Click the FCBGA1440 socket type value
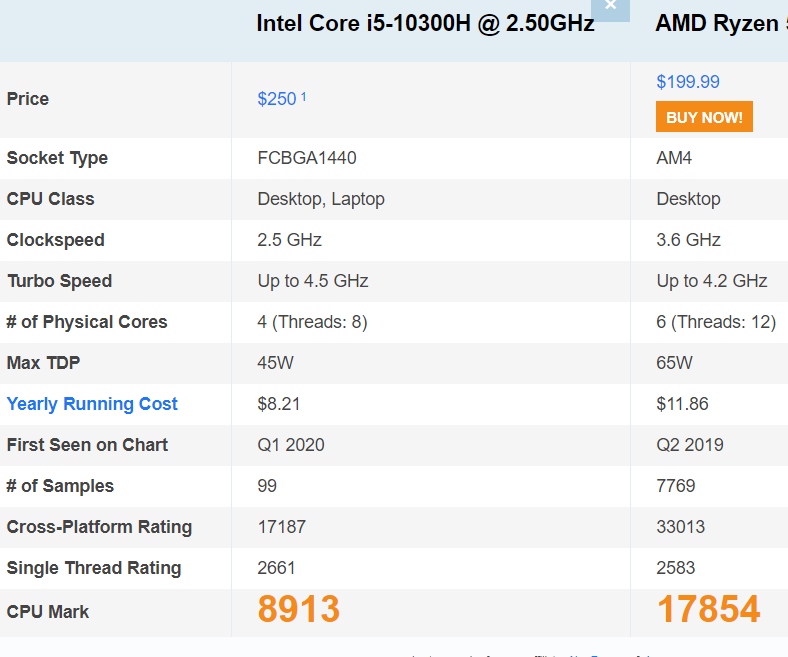 (307, 158)
